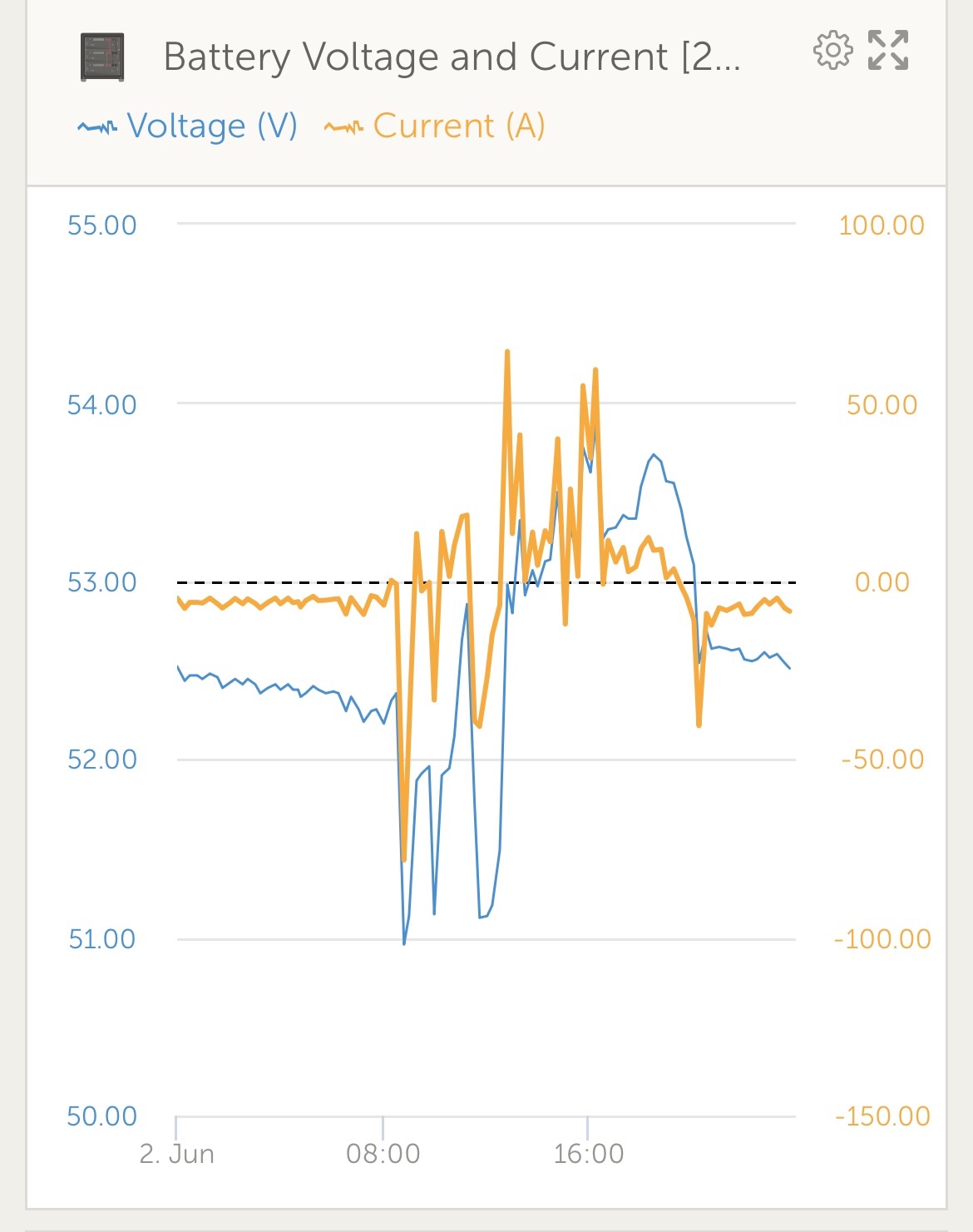Click the 2. Jun date axis label
Viewport: 973px width, 1232px height.
pos(177,1154)
